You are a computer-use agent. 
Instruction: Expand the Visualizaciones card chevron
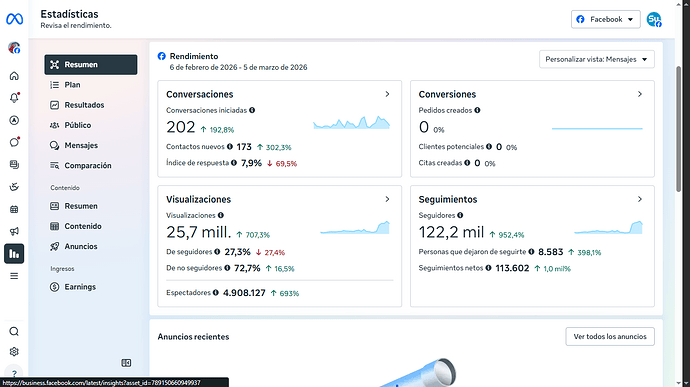387,199
